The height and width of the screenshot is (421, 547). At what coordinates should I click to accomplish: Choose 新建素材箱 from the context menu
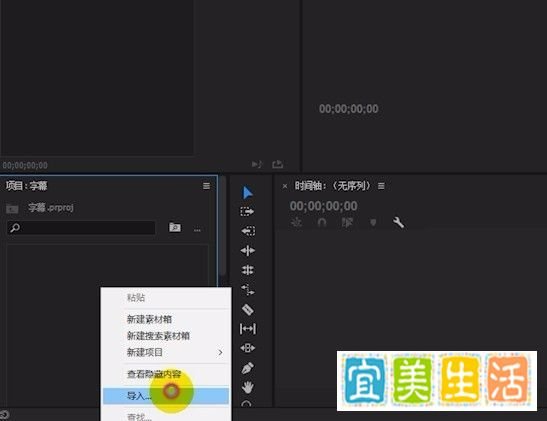coord(149,319)
